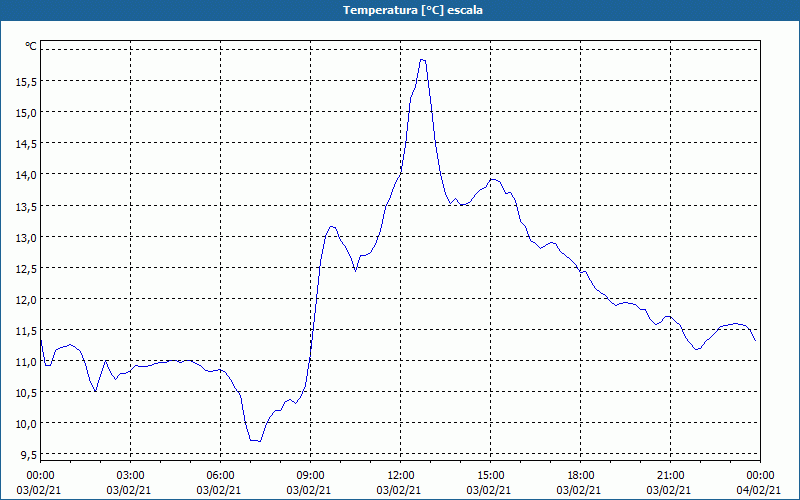
Task: Click the 15:00 time axis label
Action: coord(490,476)
